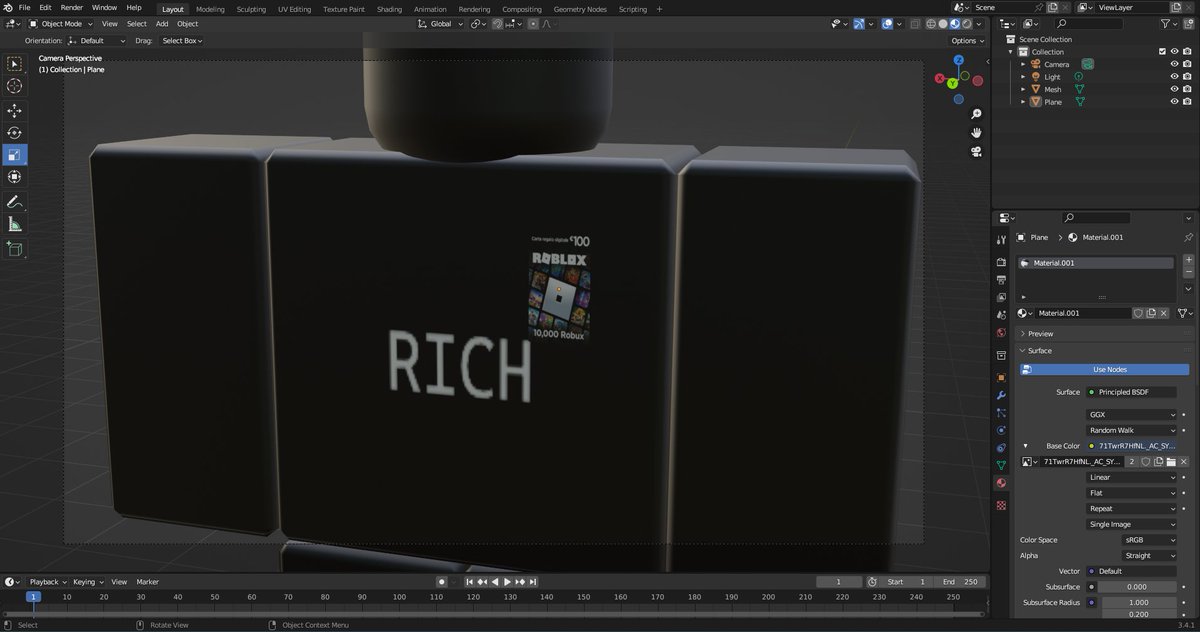Image resolution: width=1200 pixels, height=632 pixels.
Task: Hide the Plane object with eye icon
Action: pos(1174,102)
